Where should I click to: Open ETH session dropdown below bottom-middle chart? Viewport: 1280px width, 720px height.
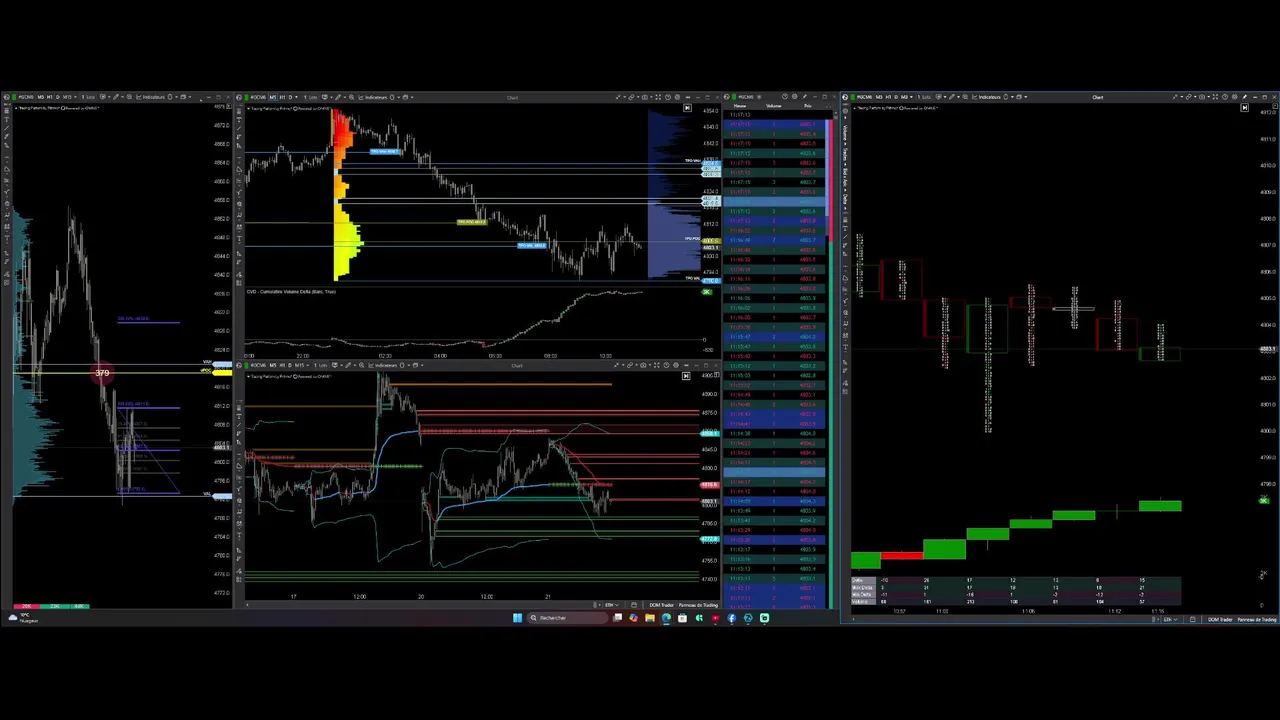611,605
